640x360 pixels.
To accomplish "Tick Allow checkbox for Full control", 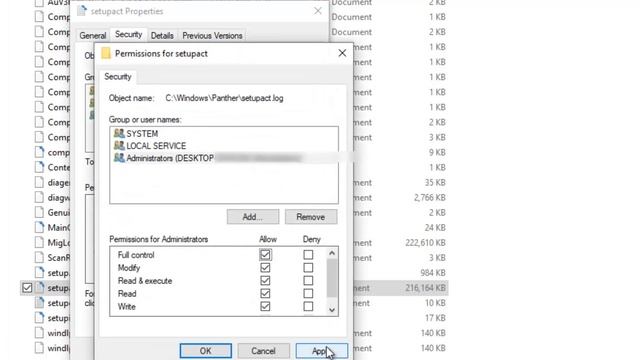I will [x=265, y=255].
